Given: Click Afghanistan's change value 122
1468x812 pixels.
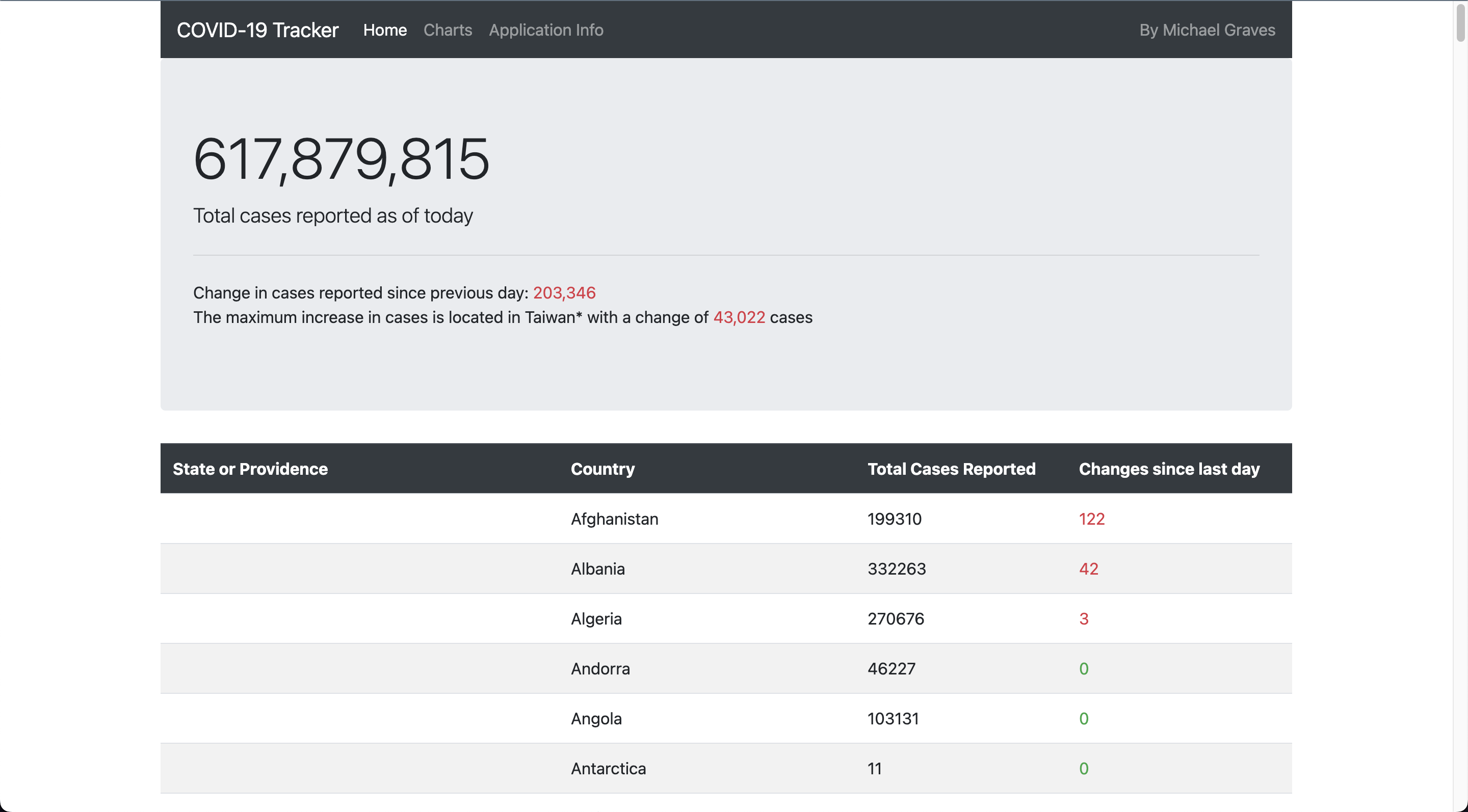Looking at the screenshot, I should [x=1091, y=519].
